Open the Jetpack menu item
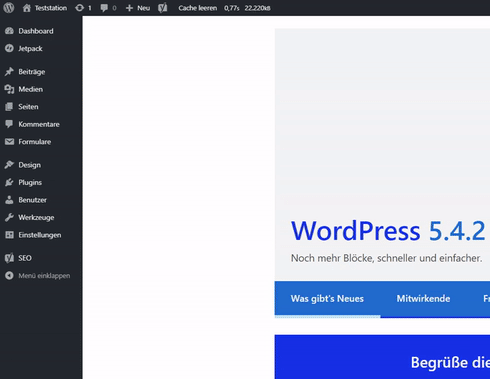The height and width of the screenshot is (379, 490). (x=30, y=49)
